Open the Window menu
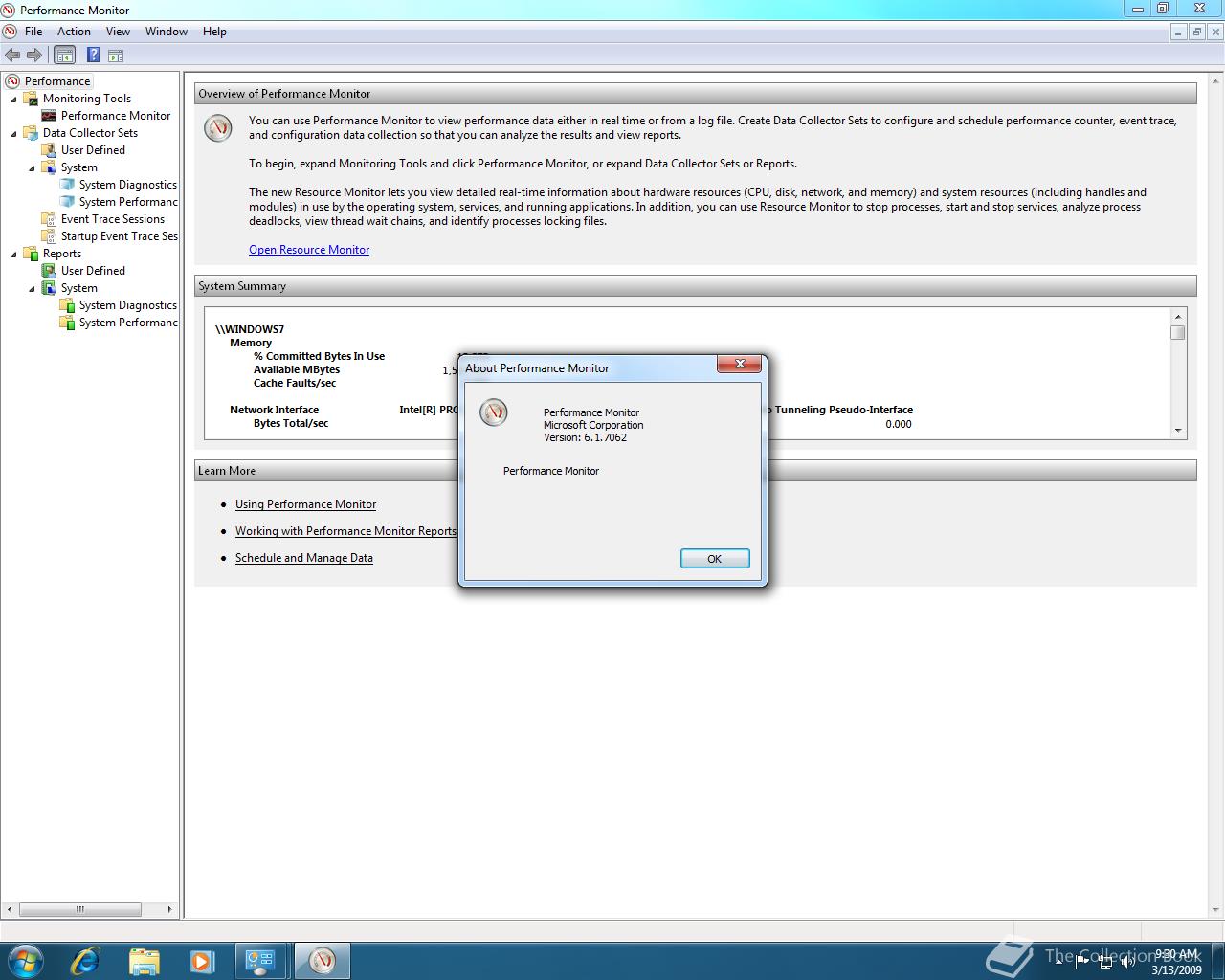Viewport: 1225px width, 980px height. [x=167, y=32]
